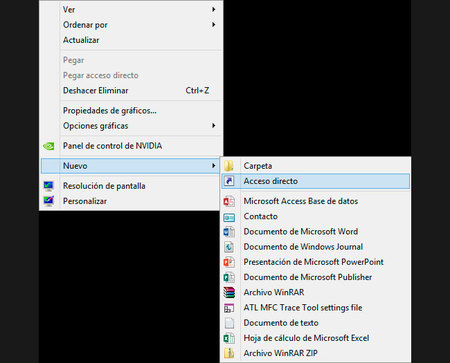This screenshot has width=450, height=363.
Task: Create Documento de Microsoft Word
Action: [x=315, y=232]
